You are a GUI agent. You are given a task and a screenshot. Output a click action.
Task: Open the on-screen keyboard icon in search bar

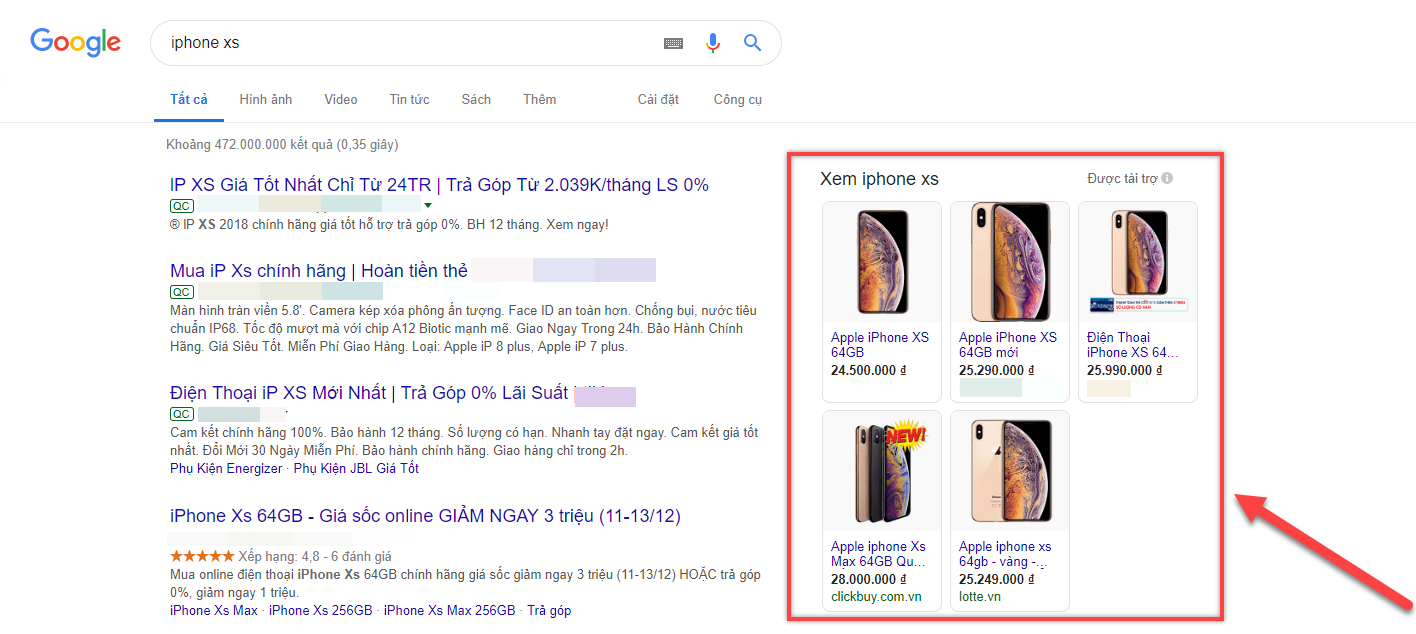[x=673, y=43]
